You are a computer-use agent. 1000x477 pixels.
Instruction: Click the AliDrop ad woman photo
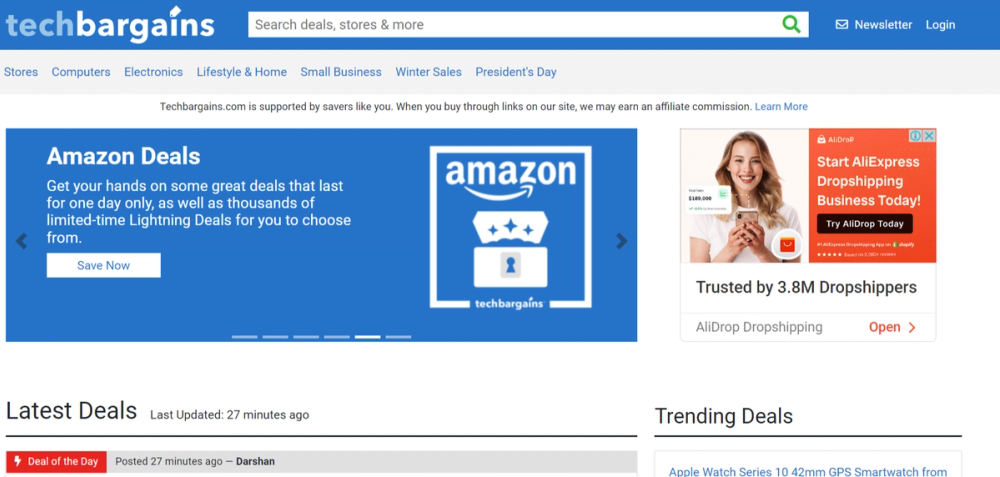click(744, 196)
